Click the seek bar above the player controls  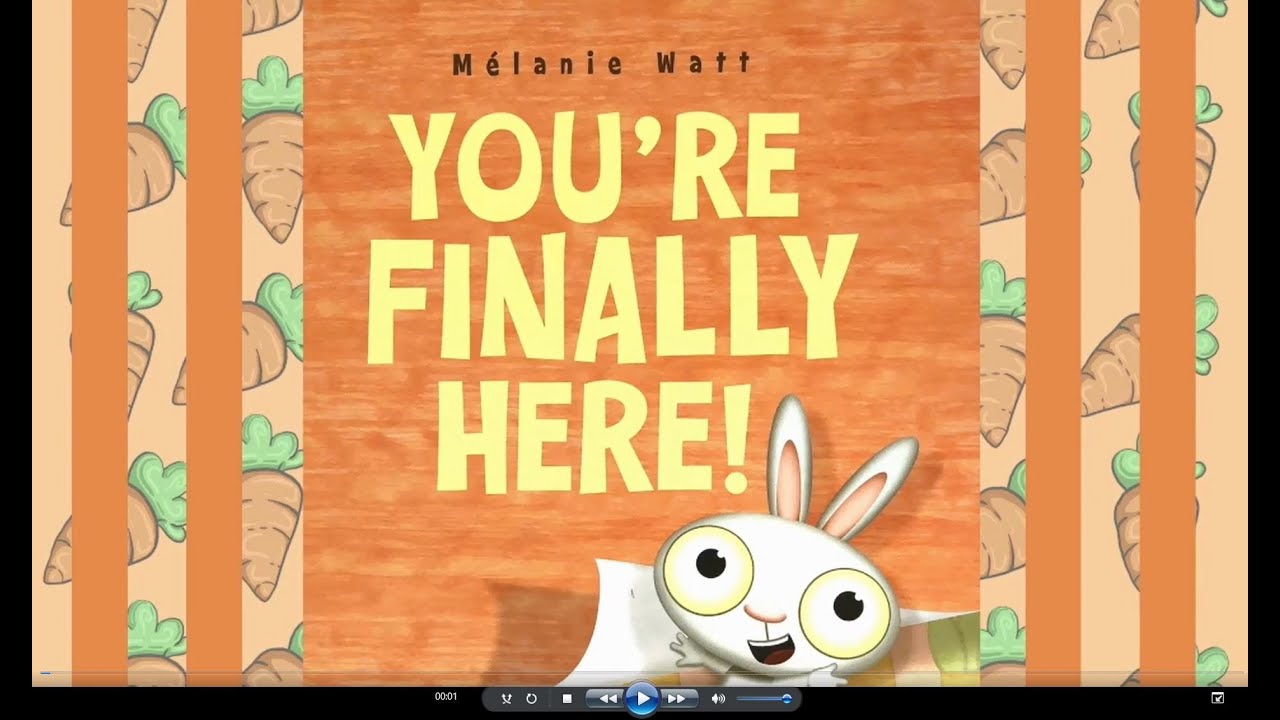640,673
